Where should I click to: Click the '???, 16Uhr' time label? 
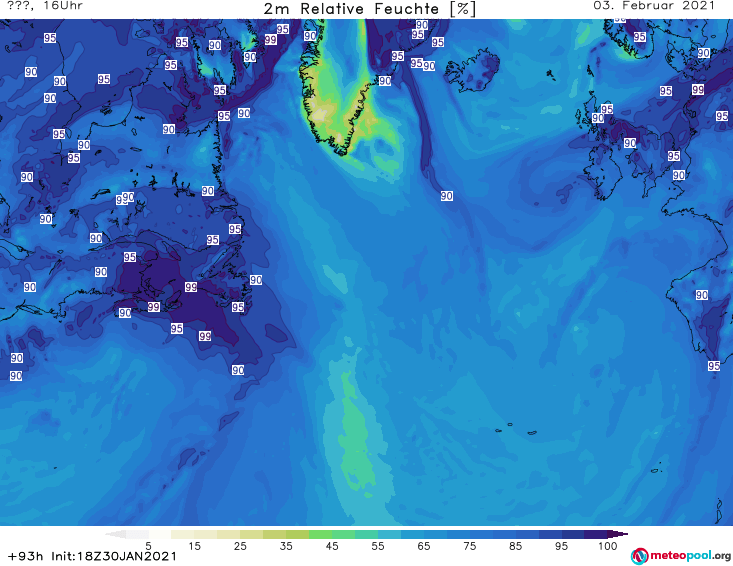(x=45, y=6)
